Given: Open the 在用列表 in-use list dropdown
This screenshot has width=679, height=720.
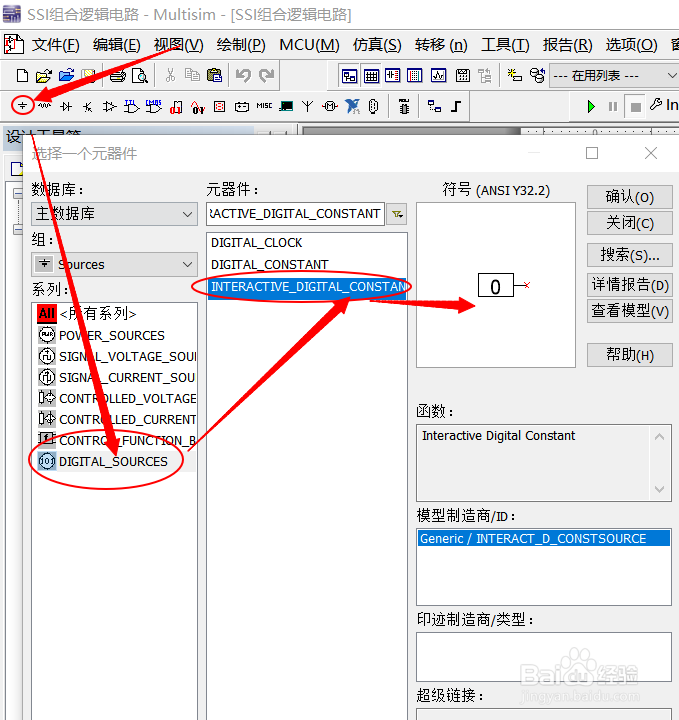Looking at the screenshot, I should (614, 76).
